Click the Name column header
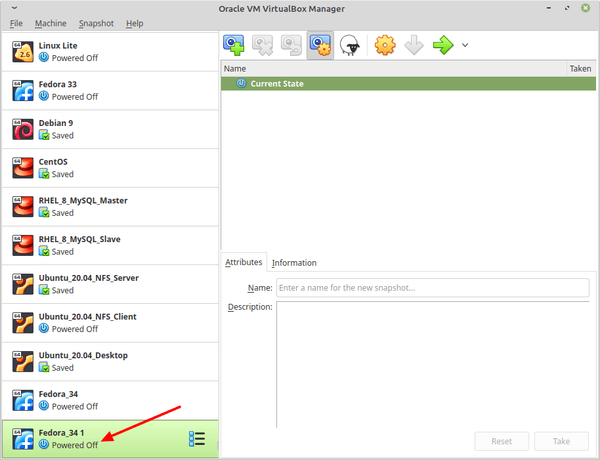 (393, 69)
